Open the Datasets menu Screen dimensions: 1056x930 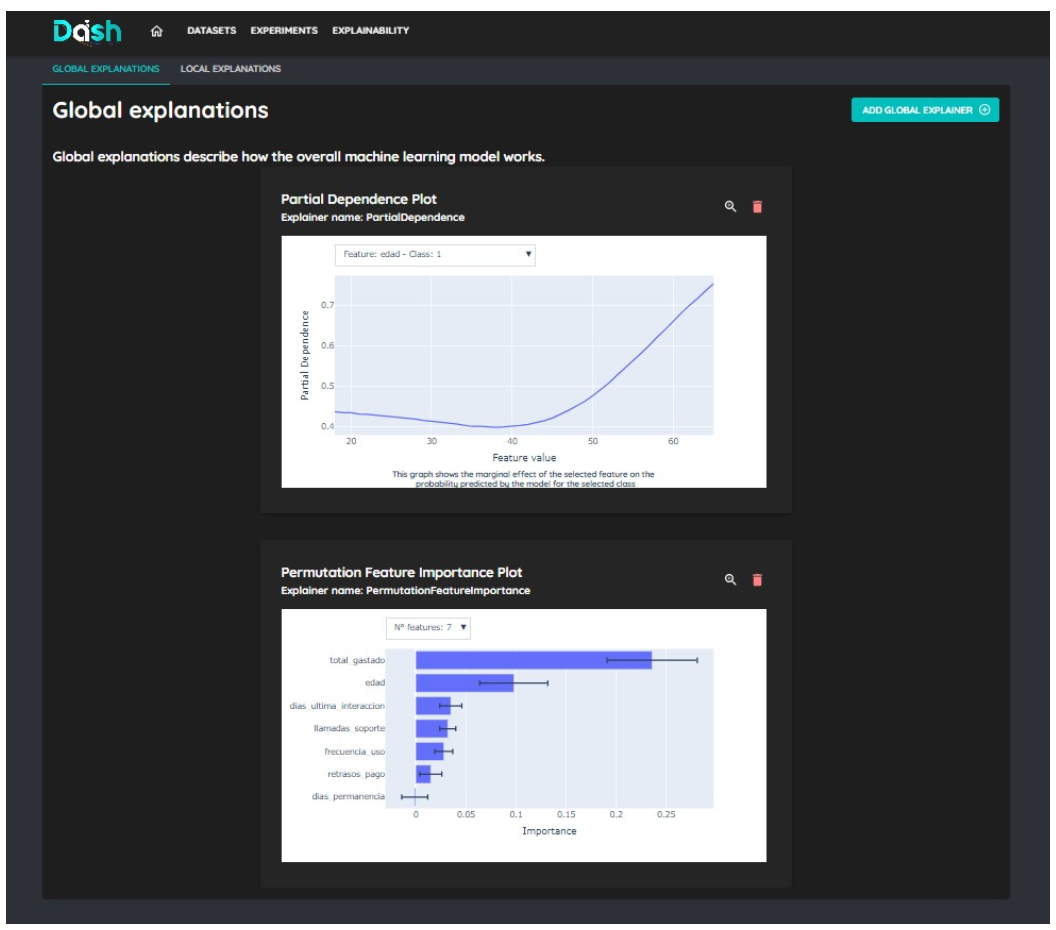[x=211, y=31]
